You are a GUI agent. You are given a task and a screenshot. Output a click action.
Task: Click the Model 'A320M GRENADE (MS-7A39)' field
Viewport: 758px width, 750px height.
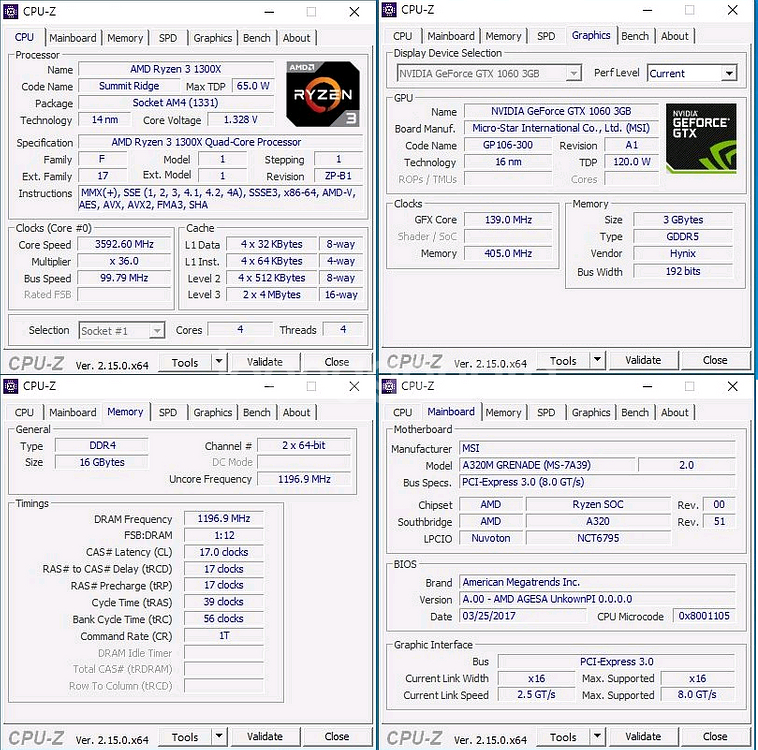547,465
